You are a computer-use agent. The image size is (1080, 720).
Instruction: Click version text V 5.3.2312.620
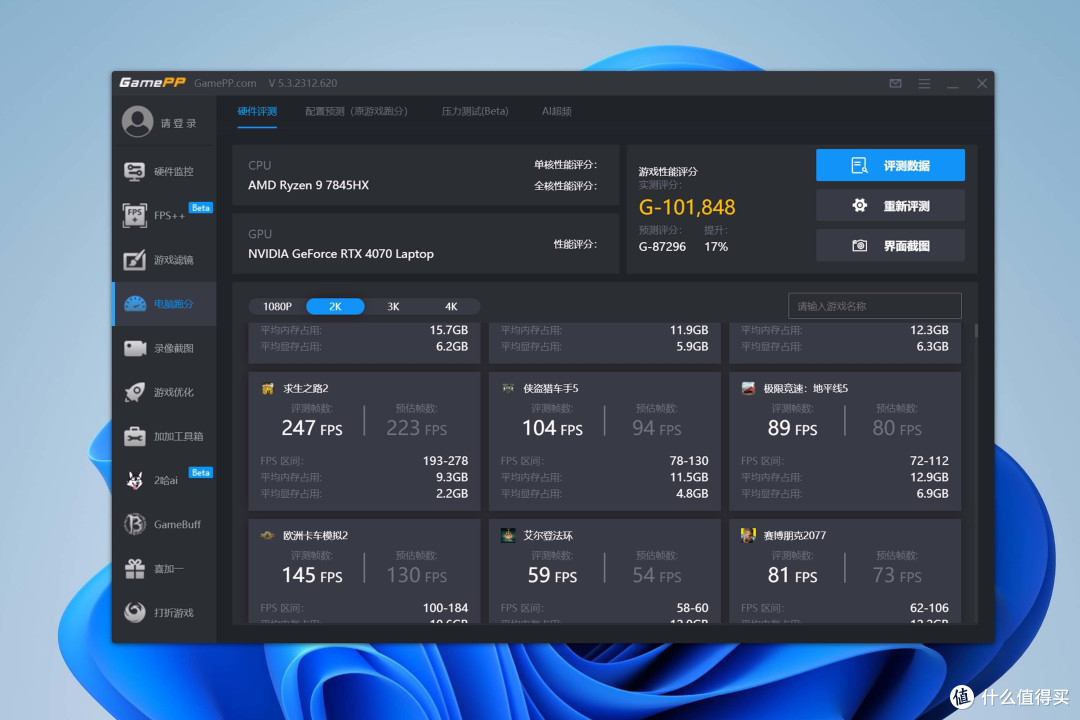coord(303,83)
